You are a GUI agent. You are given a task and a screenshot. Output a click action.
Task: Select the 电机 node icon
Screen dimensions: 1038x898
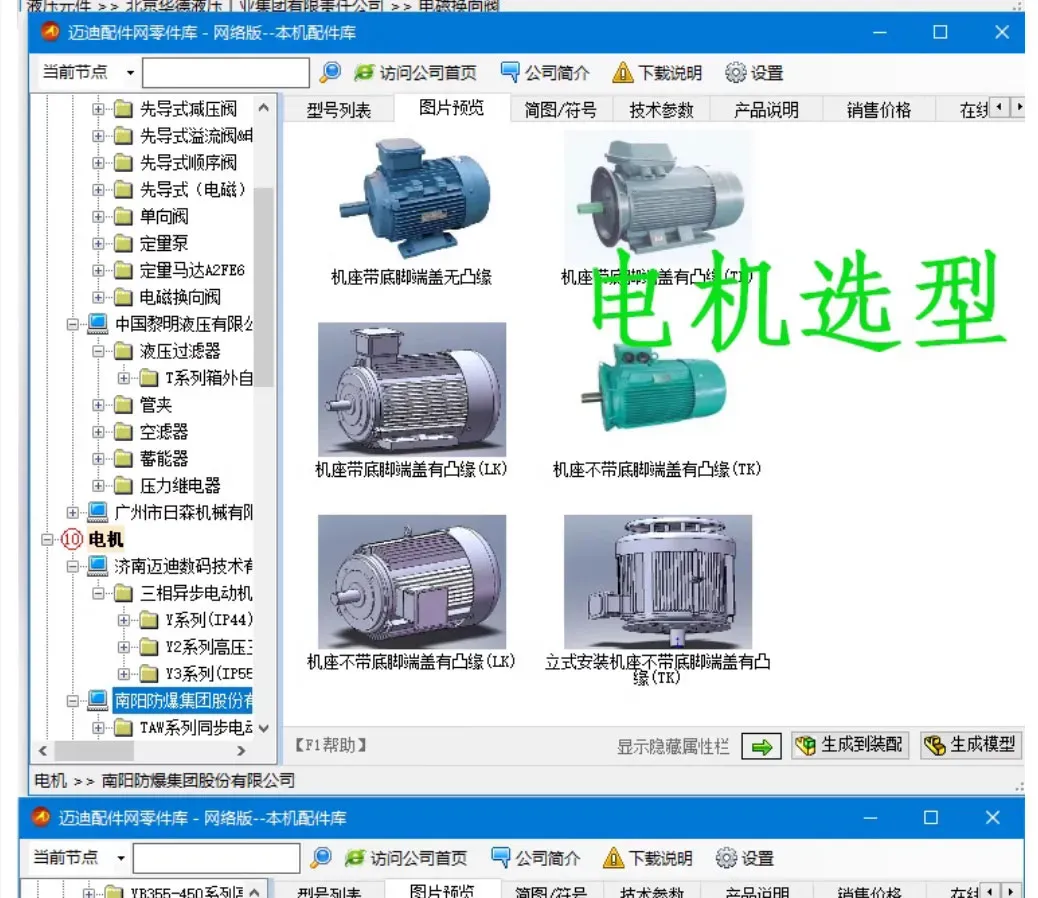click(71, 539)
